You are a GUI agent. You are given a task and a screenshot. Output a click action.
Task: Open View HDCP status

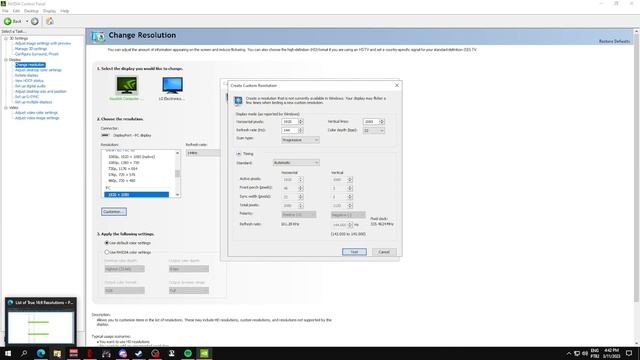(29, 81)
